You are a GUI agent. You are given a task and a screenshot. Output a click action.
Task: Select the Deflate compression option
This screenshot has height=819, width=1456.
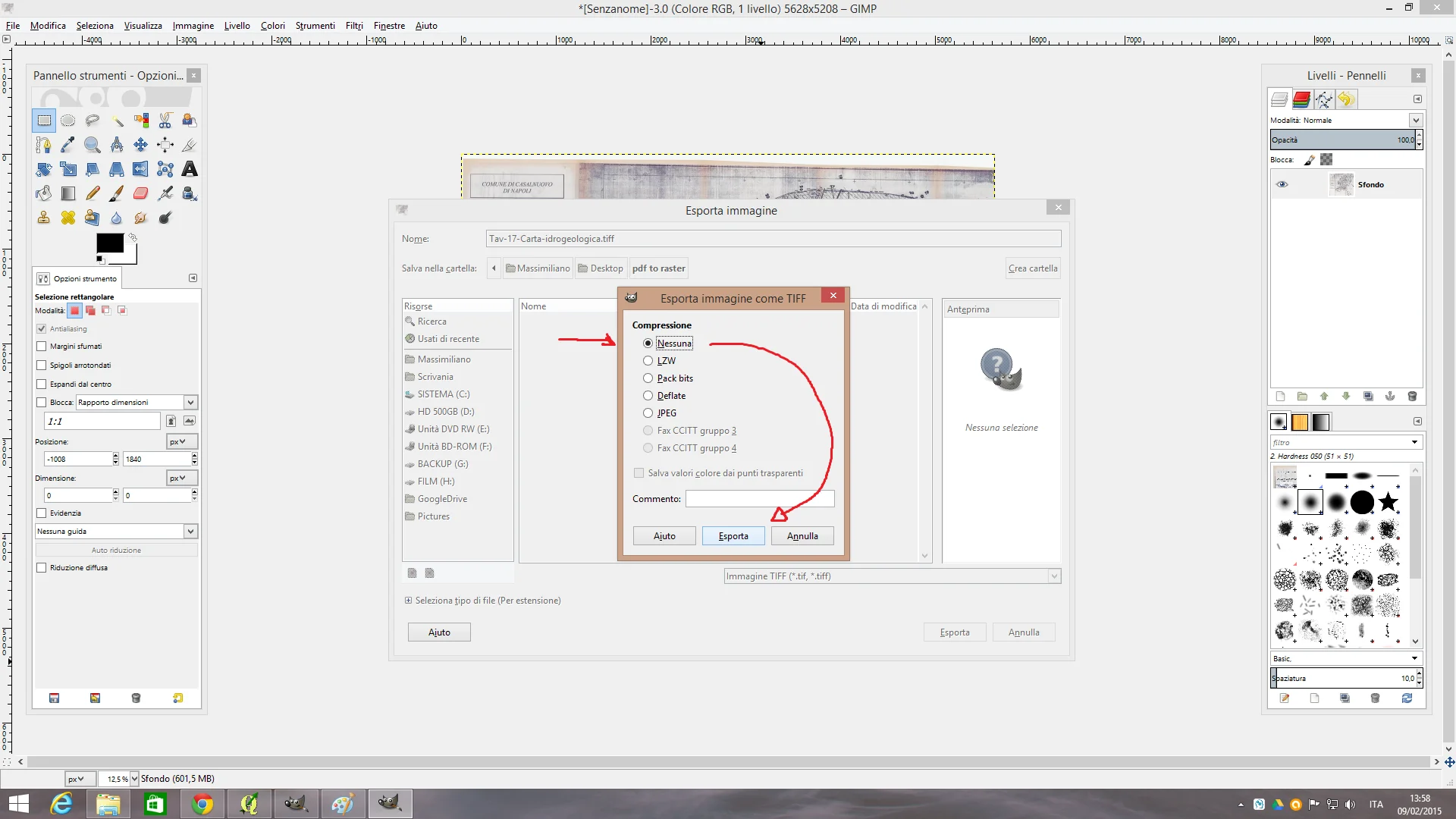coord(648,396)
